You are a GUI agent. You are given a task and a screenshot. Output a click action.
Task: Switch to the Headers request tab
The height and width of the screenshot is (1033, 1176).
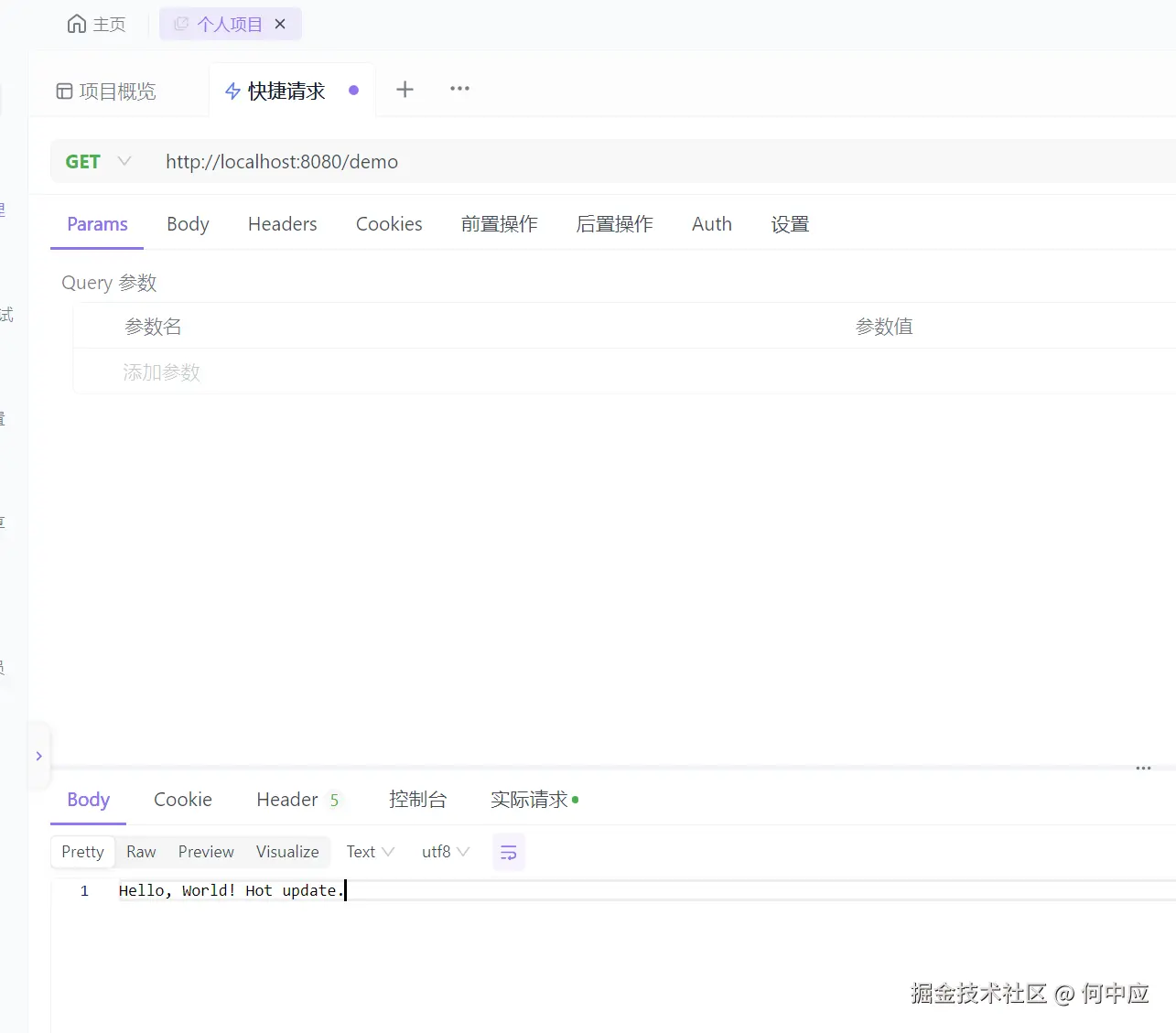coord(282,224)
